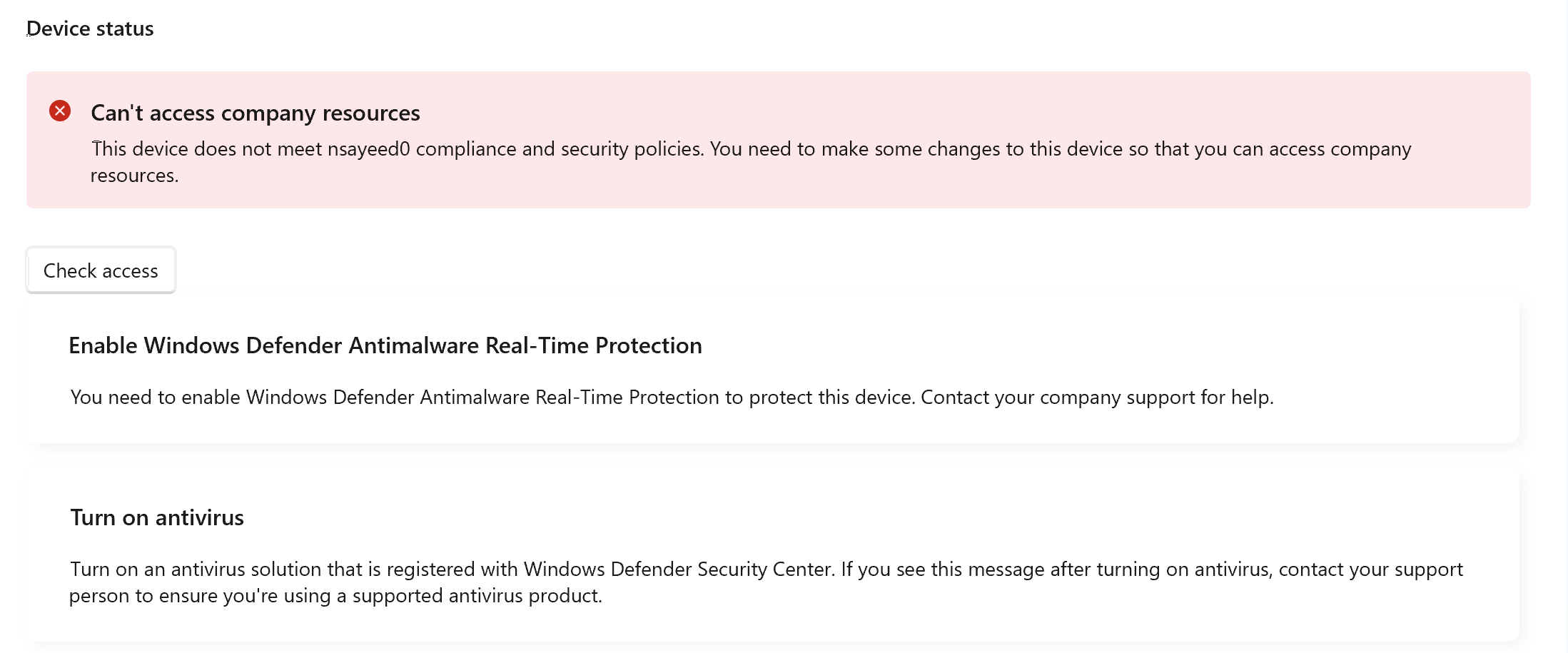Click "Turn on an antivirus solution" description

[x=214, y=569]
